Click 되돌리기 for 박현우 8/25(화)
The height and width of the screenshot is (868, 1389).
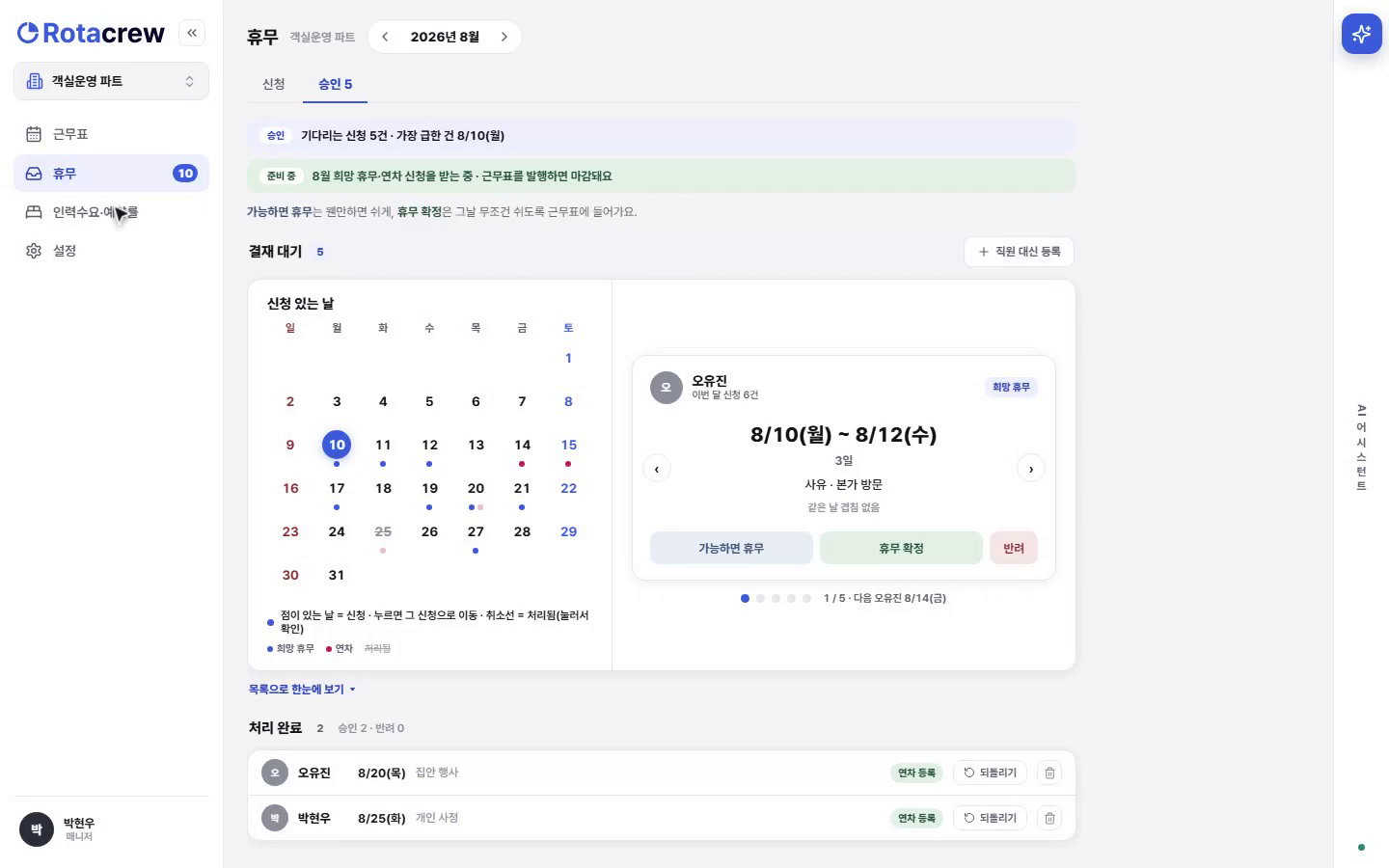click(x=990, y=818)
